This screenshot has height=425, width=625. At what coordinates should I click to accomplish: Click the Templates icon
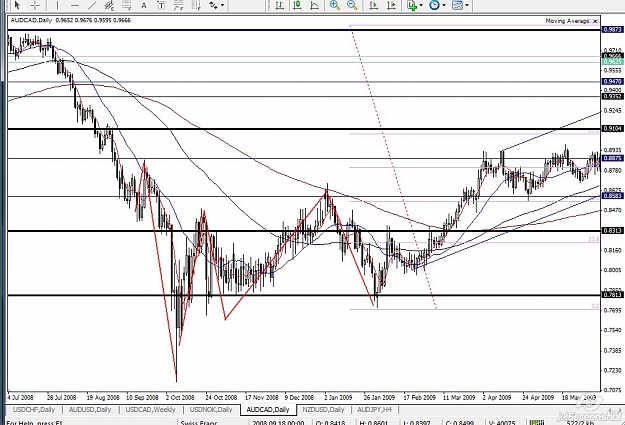click(457, 5)
